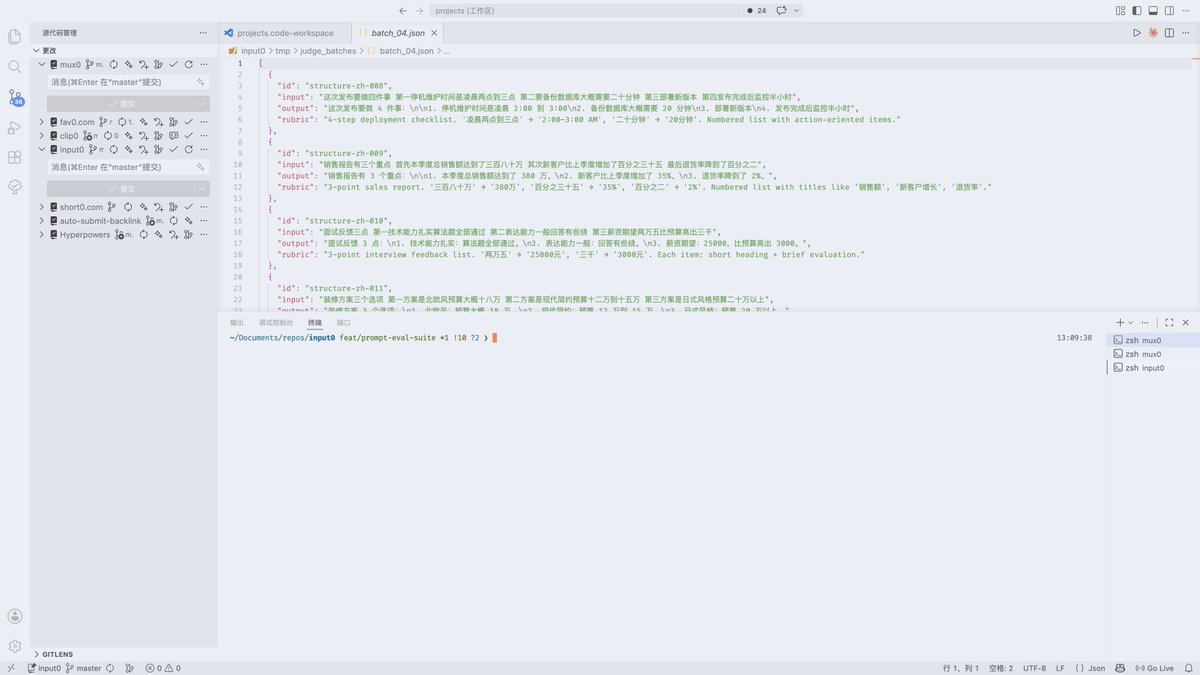Click Go Live in status bar

point(1153,668)
